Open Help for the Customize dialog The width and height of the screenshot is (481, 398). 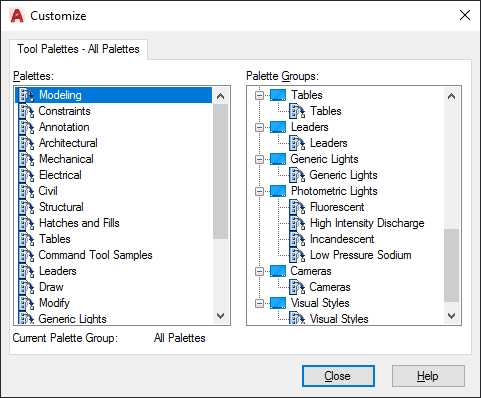click(x=428, y=376)
